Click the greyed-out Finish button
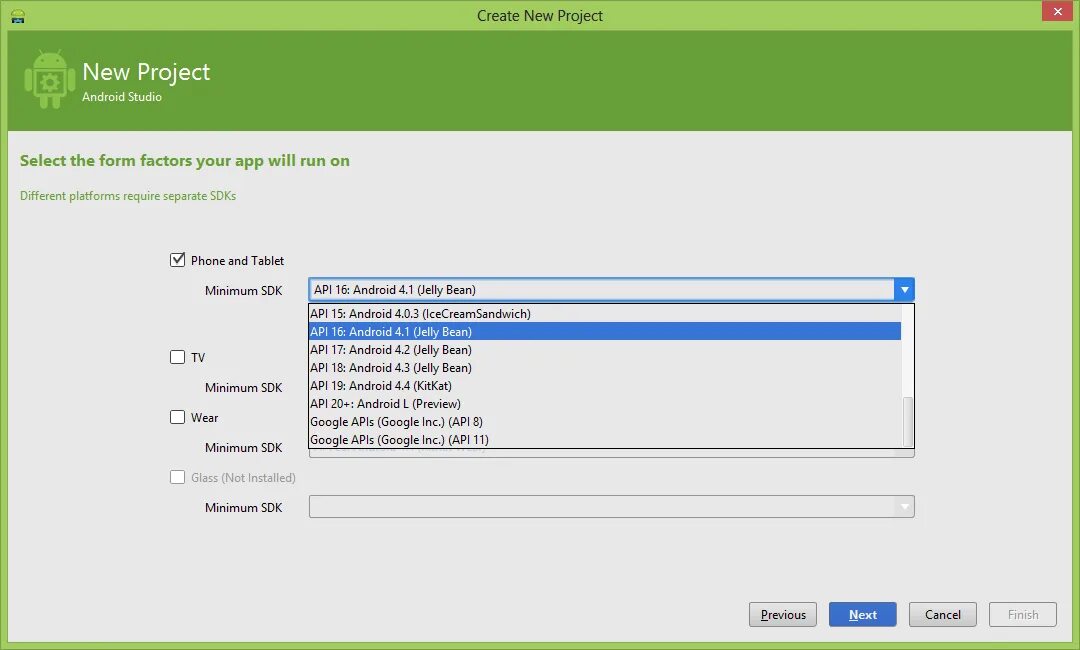Screen dimensions: 1080x650 pyautogui.click(x=1022, y=614)
